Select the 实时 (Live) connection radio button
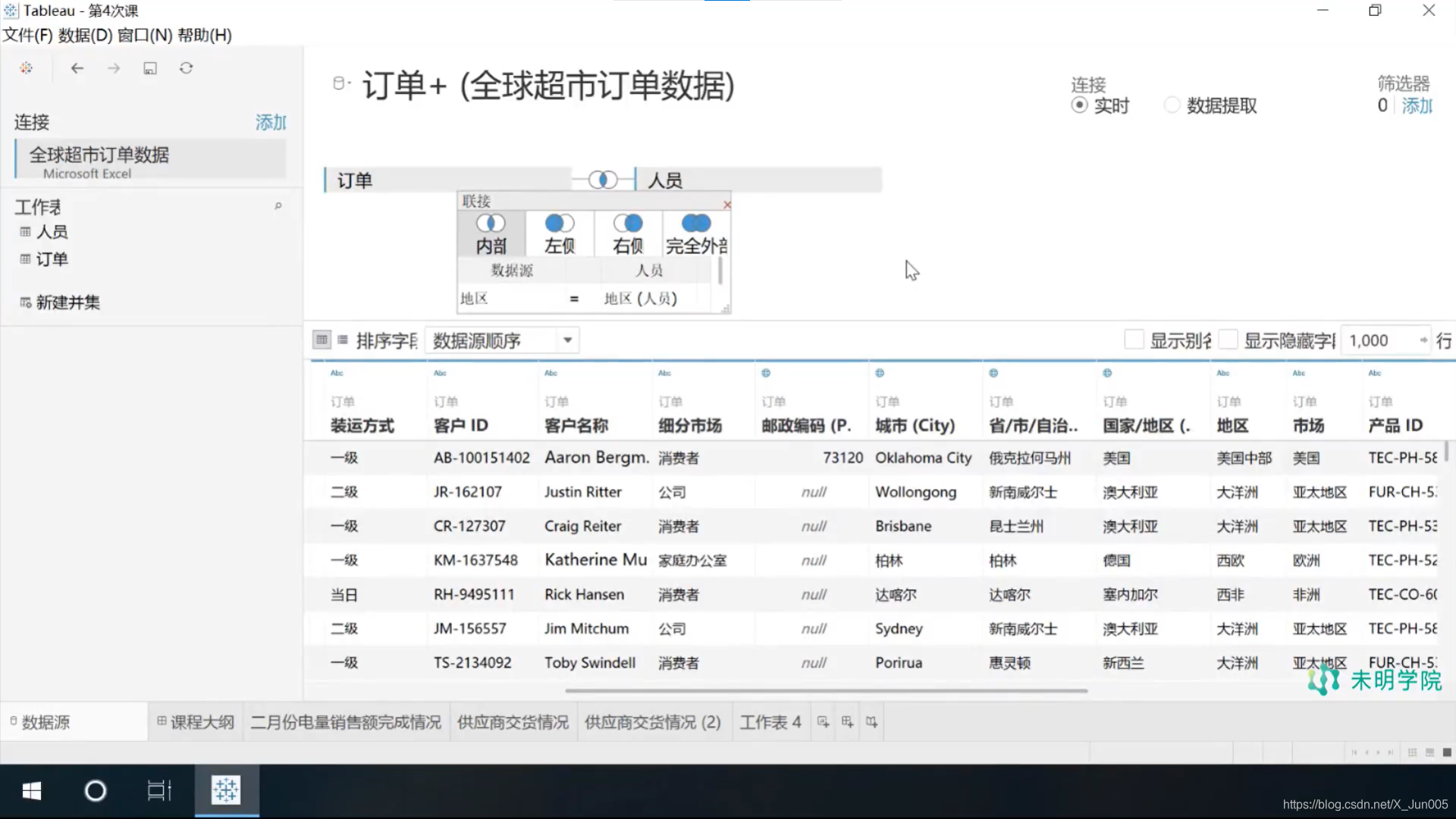Image resolution: width=1456 pixels, height=819 pixels. click(x=1080, y=105)
